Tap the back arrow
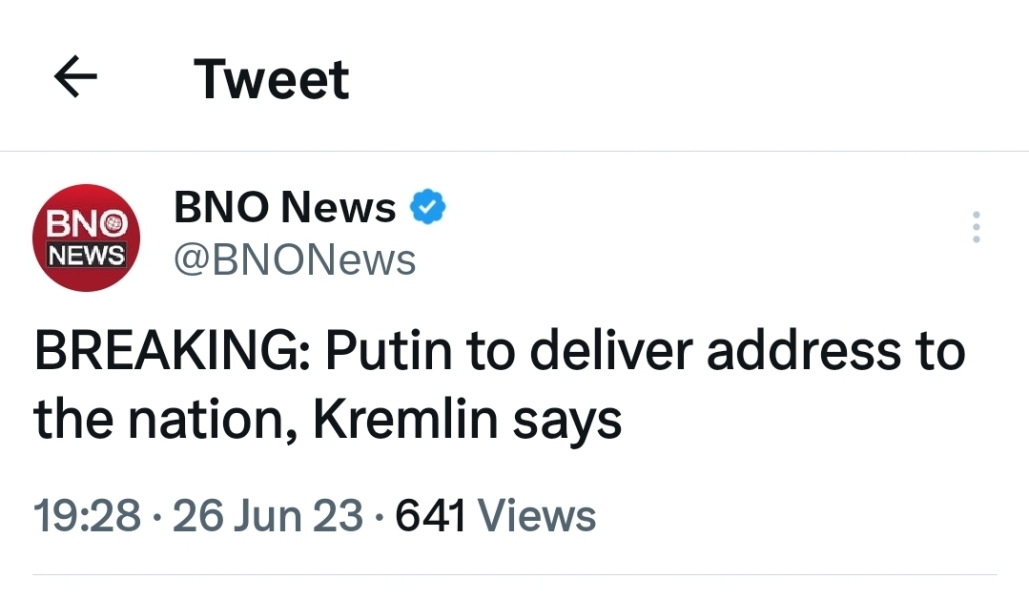This screenshot has width=1029, height=600. click(x=75, y=78)
